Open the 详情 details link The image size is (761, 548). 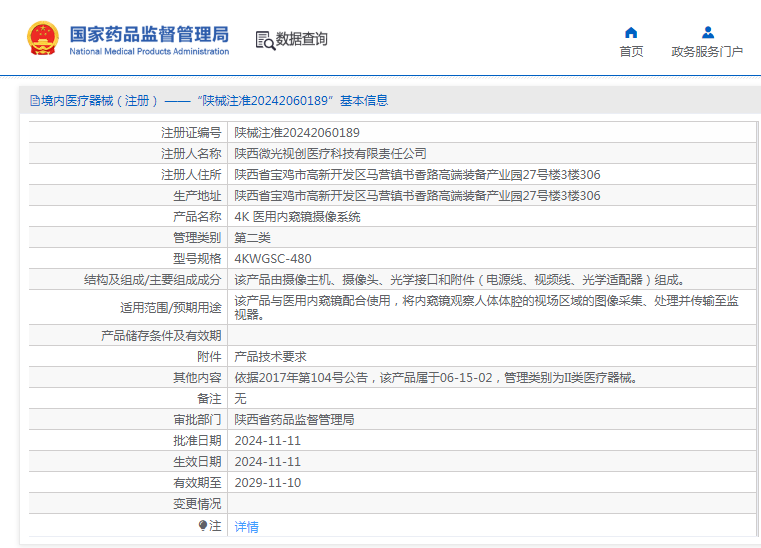(247, 526)
